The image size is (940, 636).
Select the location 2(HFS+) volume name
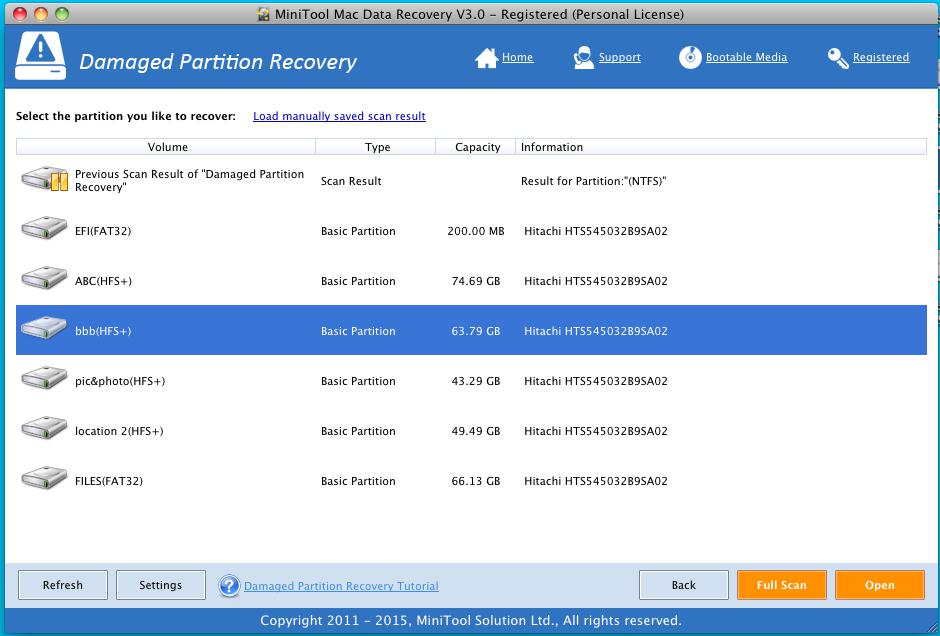[x=119, y=431]
